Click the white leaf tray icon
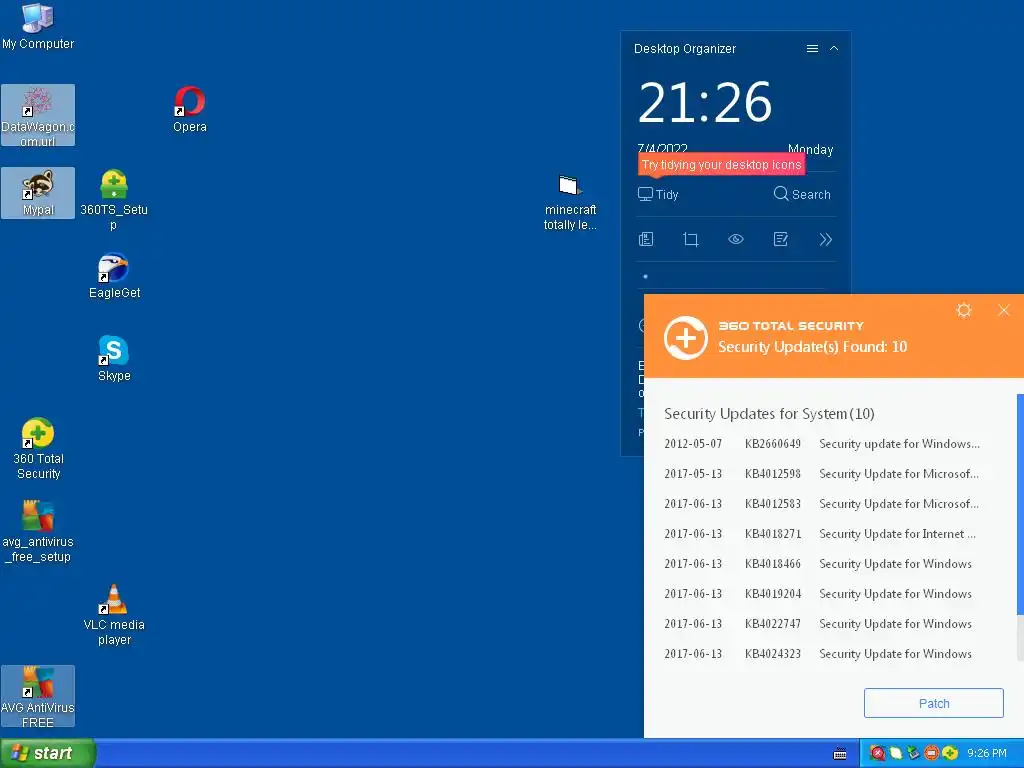This screenshot has width=1024, height=768. pos(895,754)
